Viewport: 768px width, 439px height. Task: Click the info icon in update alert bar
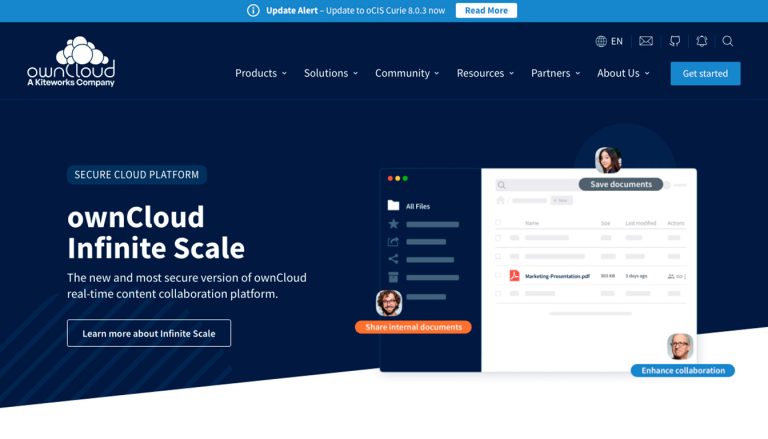253,10
